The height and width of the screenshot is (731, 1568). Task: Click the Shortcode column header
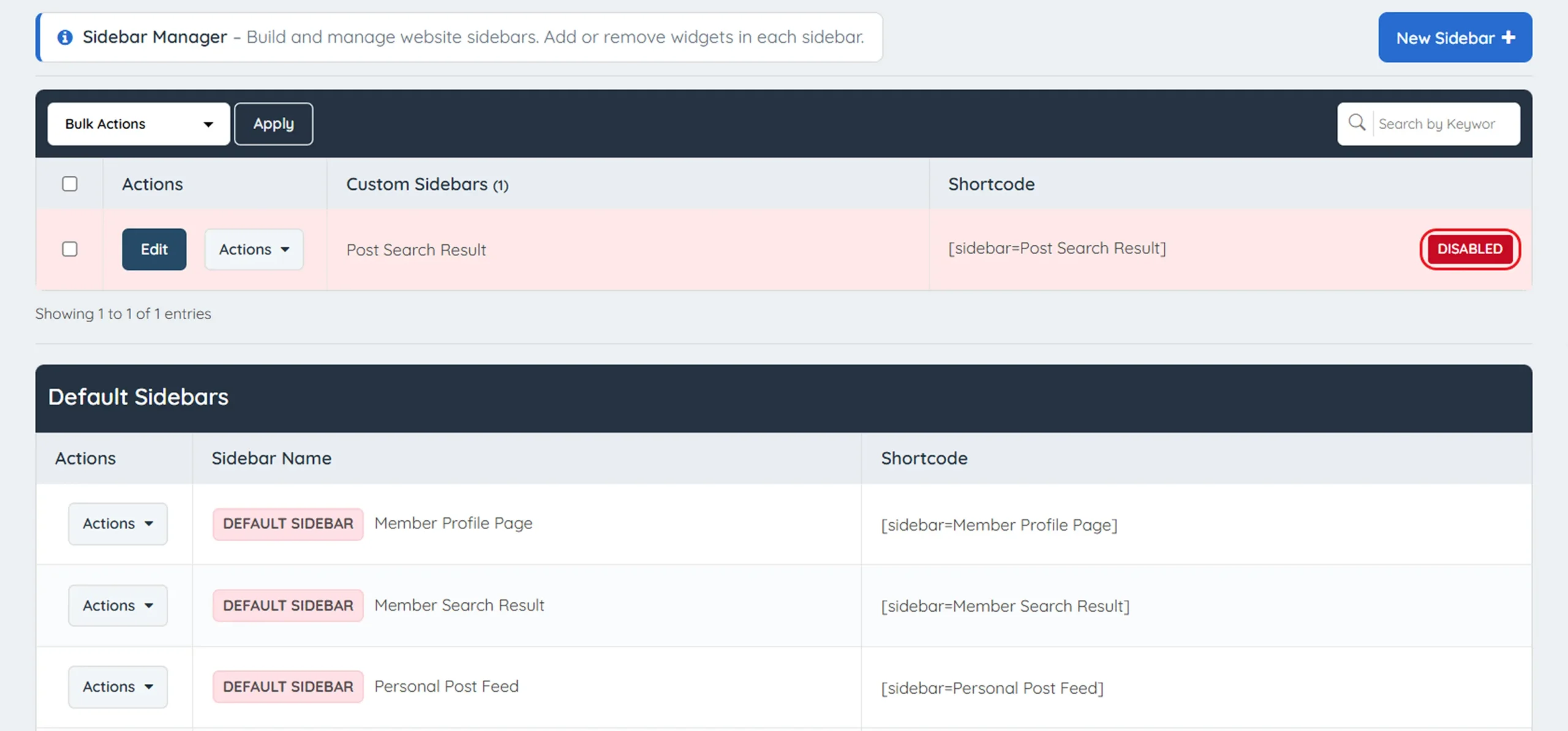coord(991,184)
